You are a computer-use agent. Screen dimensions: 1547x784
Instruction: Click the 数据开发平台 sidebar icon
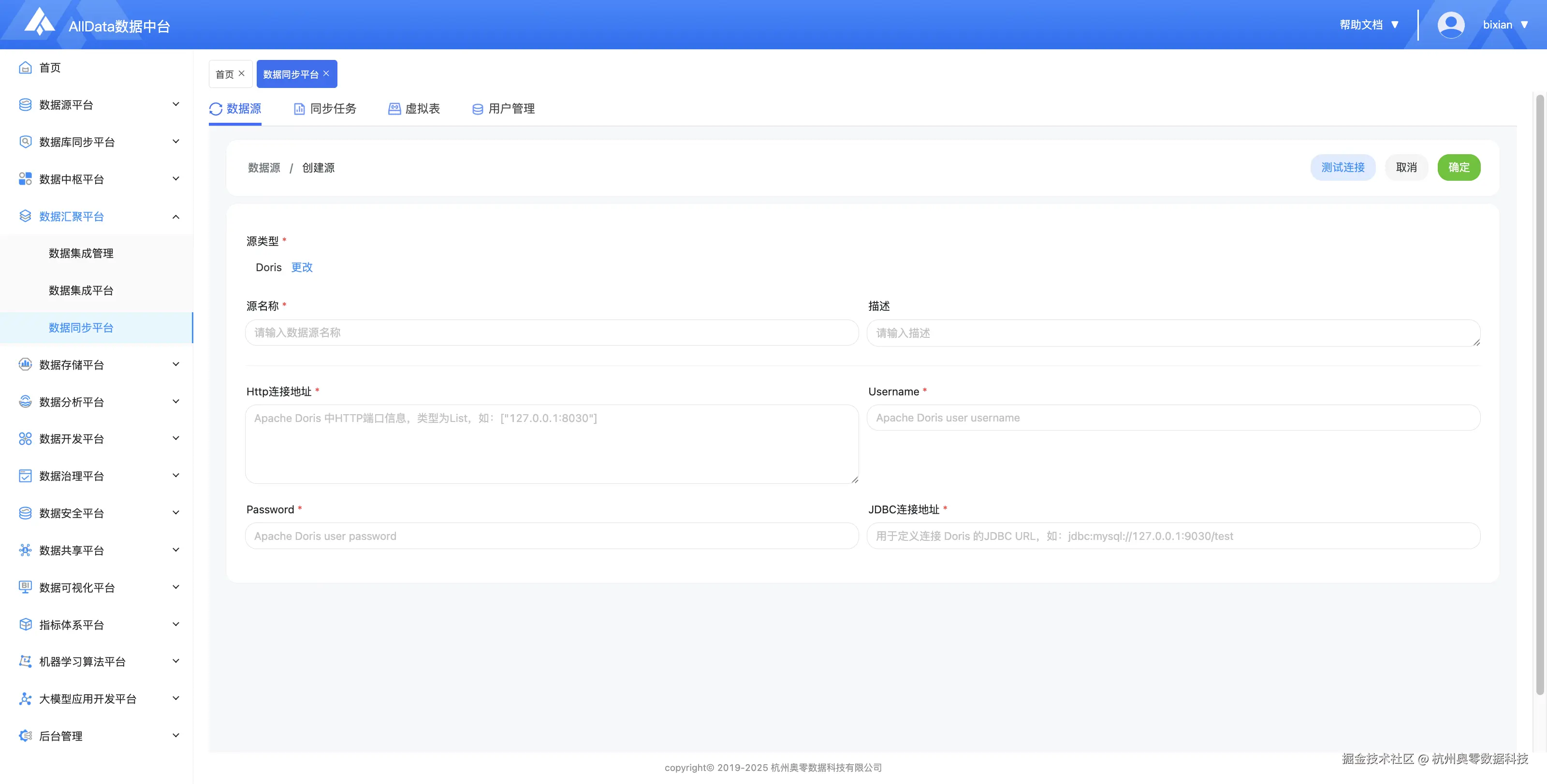(x=25, y=439)
